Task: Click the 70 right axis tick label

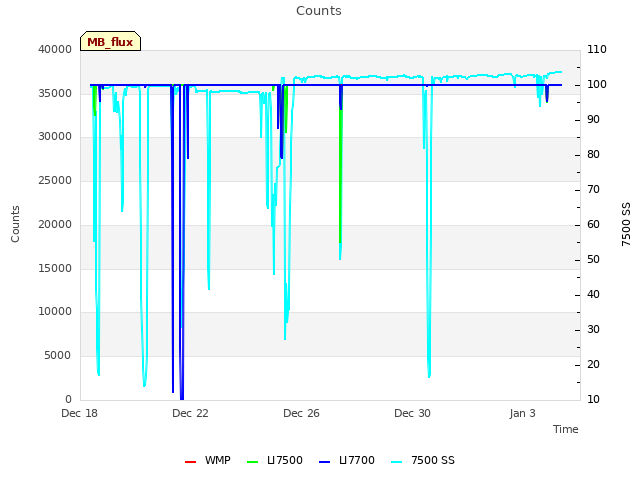Action: 593,189
